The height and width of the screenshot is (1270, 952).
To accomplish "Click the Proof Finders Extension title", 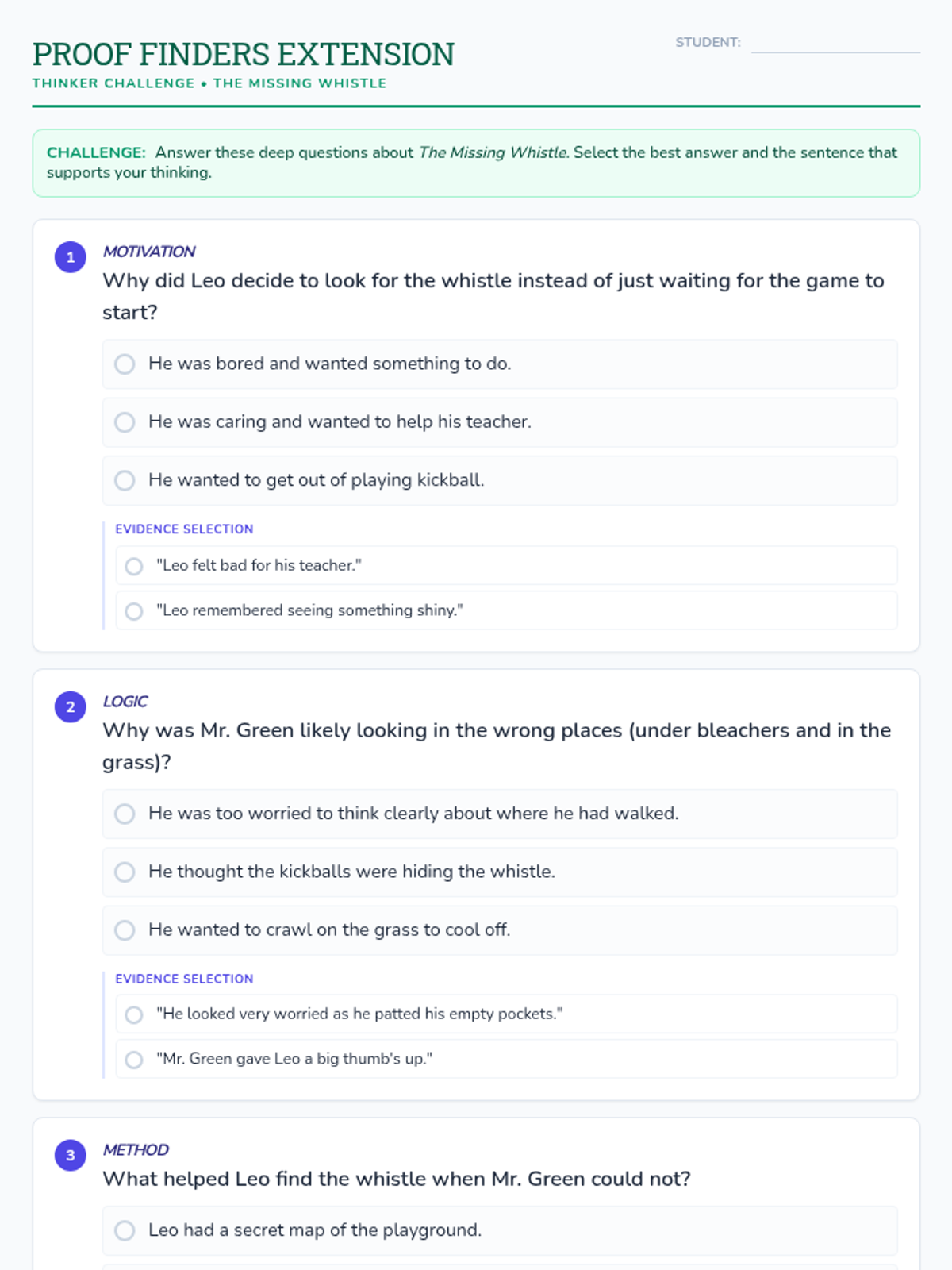I will [x=244, y=55].
